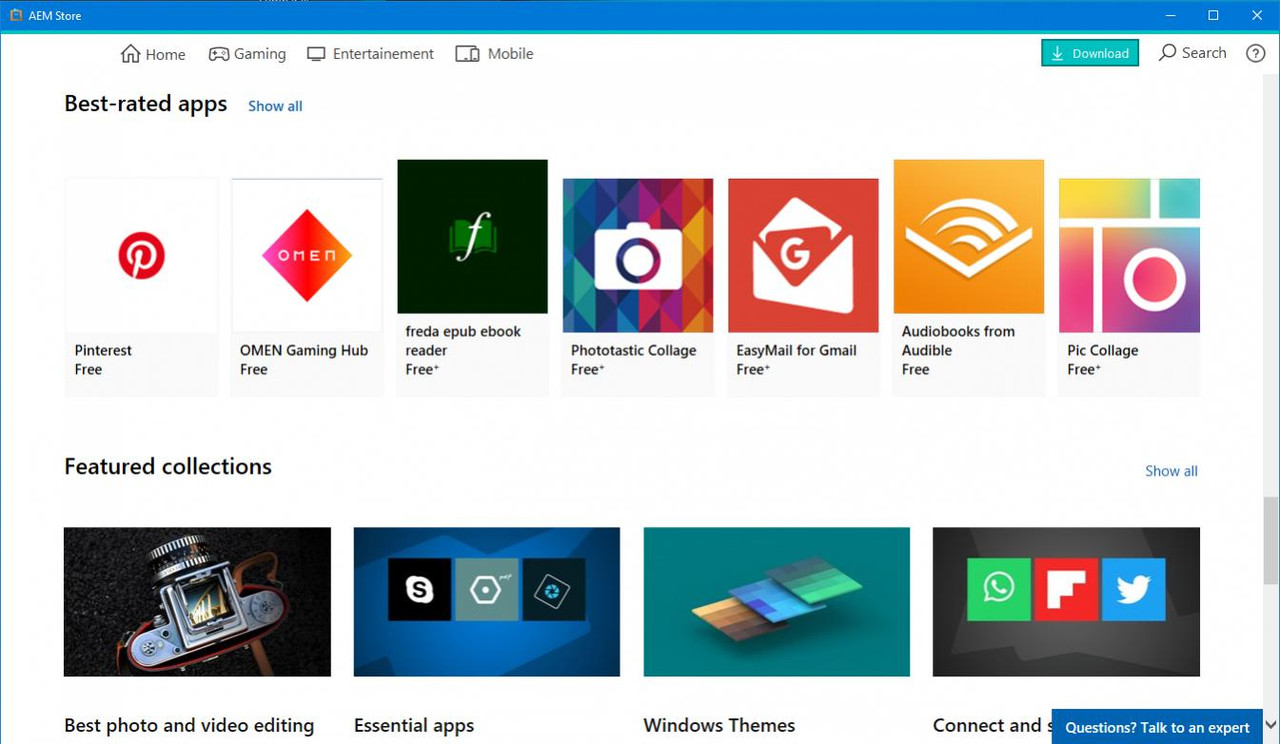This screenshot has width=1280, height=744.
Task: Go to the Mobile tab
Action: point(495,54)
